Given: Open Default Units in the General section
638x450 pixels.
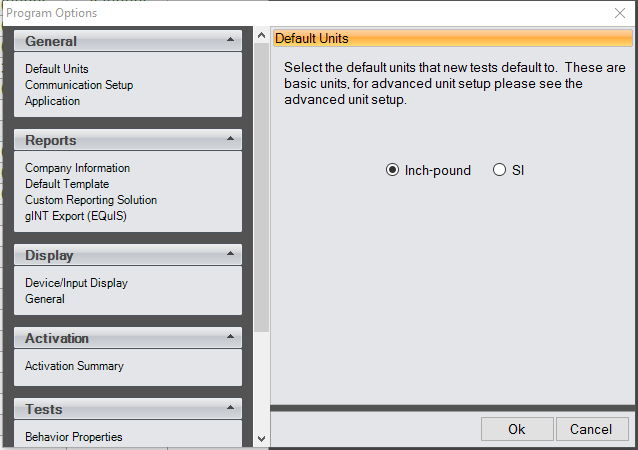Looking at the screenshot, I should [57, 69].
